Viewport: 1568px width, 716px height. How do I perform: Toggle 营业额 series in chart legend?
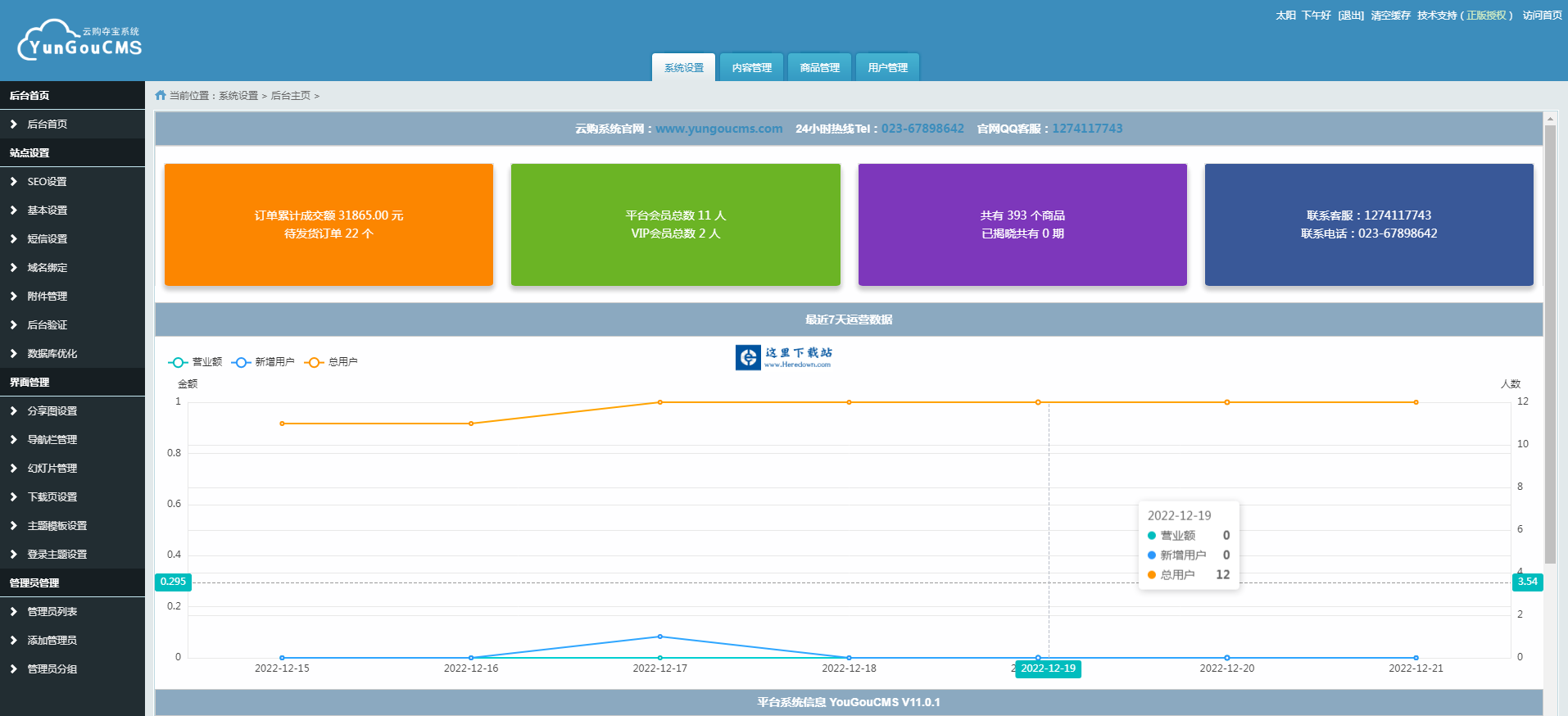coord(195,362)
